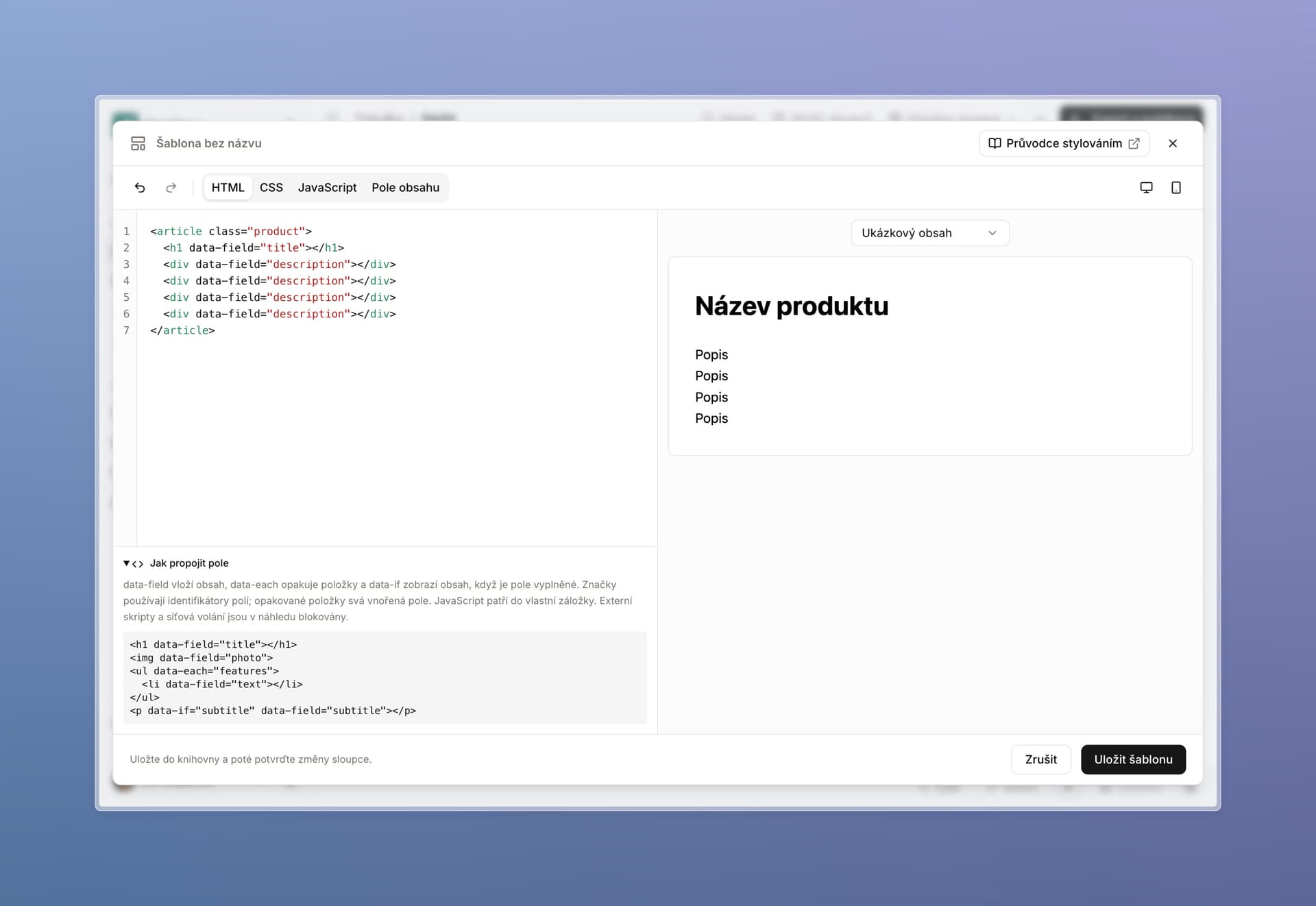Click the p data-if="subtitle" example line
The image size is (1316, 906).
click(273, 711)
